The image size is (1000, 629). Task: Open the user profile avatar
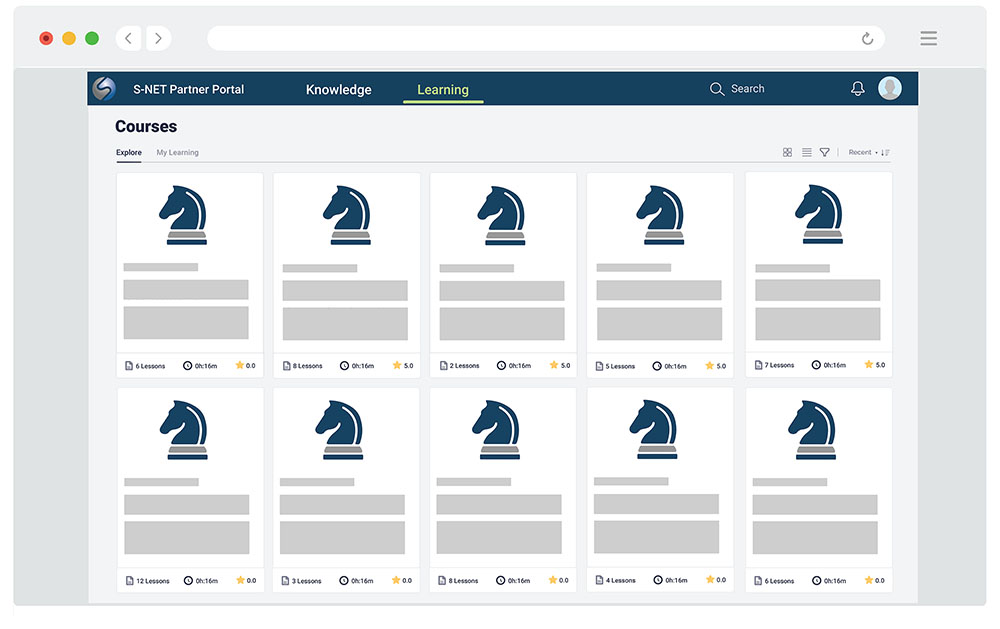click(890, 88)
